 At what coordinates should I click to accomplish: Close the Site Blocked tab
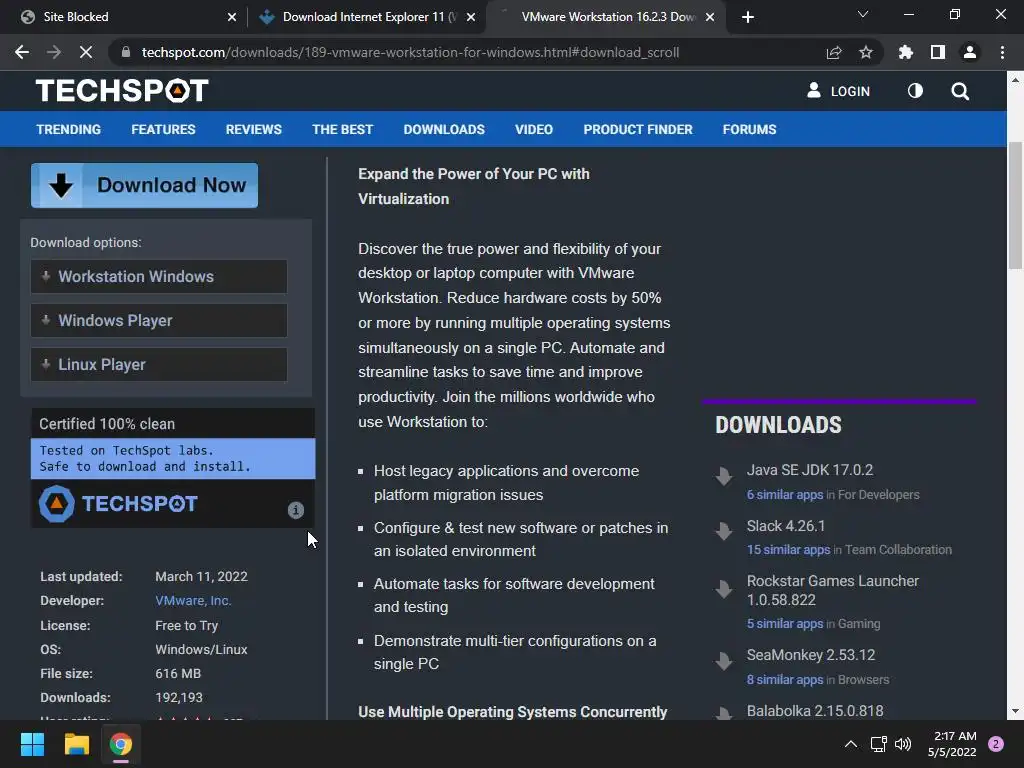point(232,17)
